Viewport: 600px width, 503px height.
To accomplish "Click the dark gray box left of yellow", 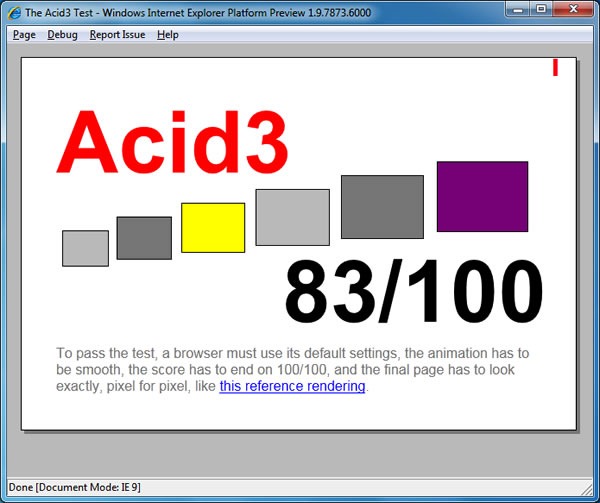I will pos(144,238).
